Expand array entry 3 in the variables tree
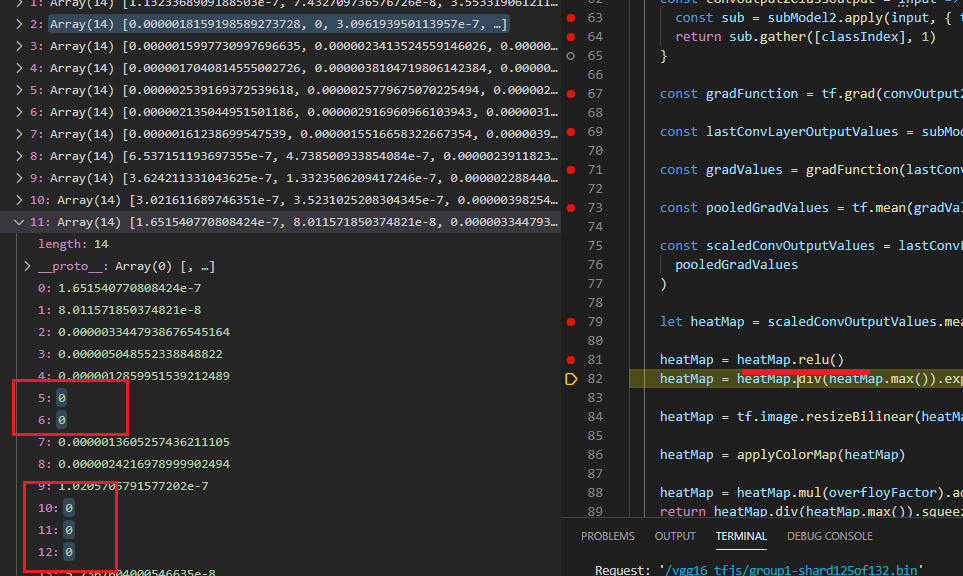 click(19, 46)
